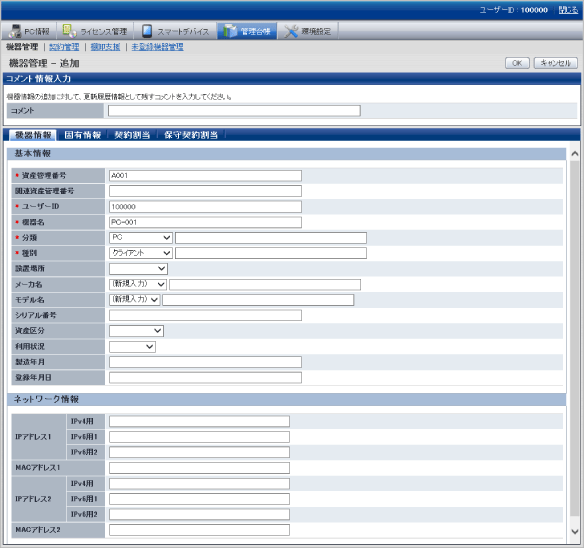Switch to the 機器情報 tab

click(x=33, y=135)
